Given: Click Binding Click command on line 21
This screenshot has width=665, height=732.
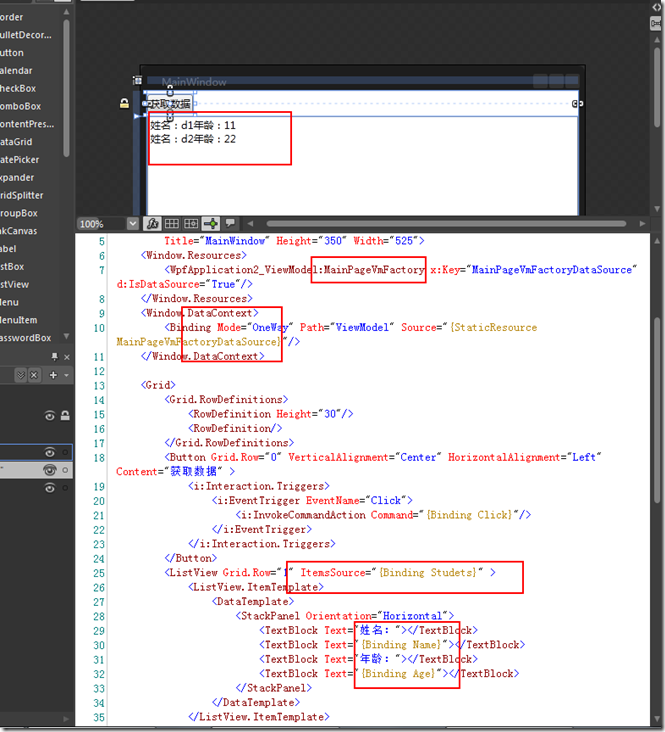Looking at the screenshot, I should click(x=469, y=514).
